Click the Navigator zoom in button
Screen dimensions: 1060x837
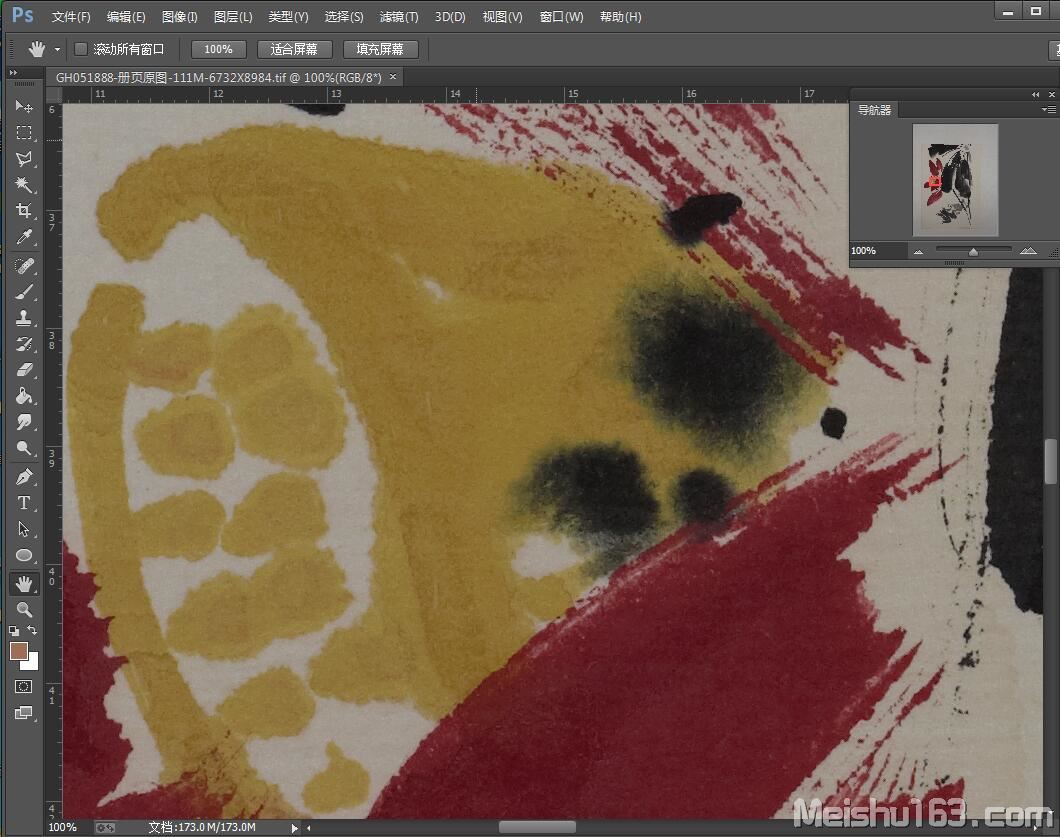[1028, 251]
